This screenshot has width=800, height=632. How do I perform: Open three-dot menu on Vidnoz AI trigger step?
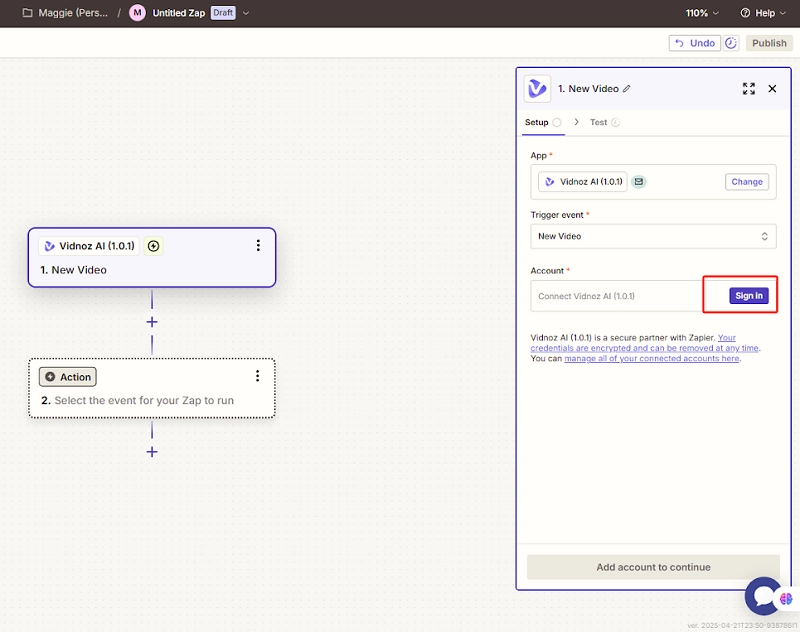[258, 246]
